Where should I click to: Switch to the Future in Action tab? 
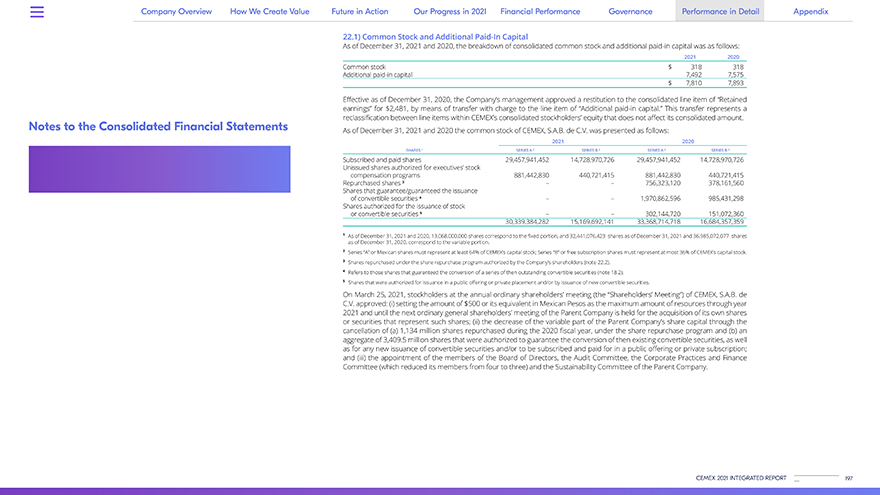tap(360, 11)
